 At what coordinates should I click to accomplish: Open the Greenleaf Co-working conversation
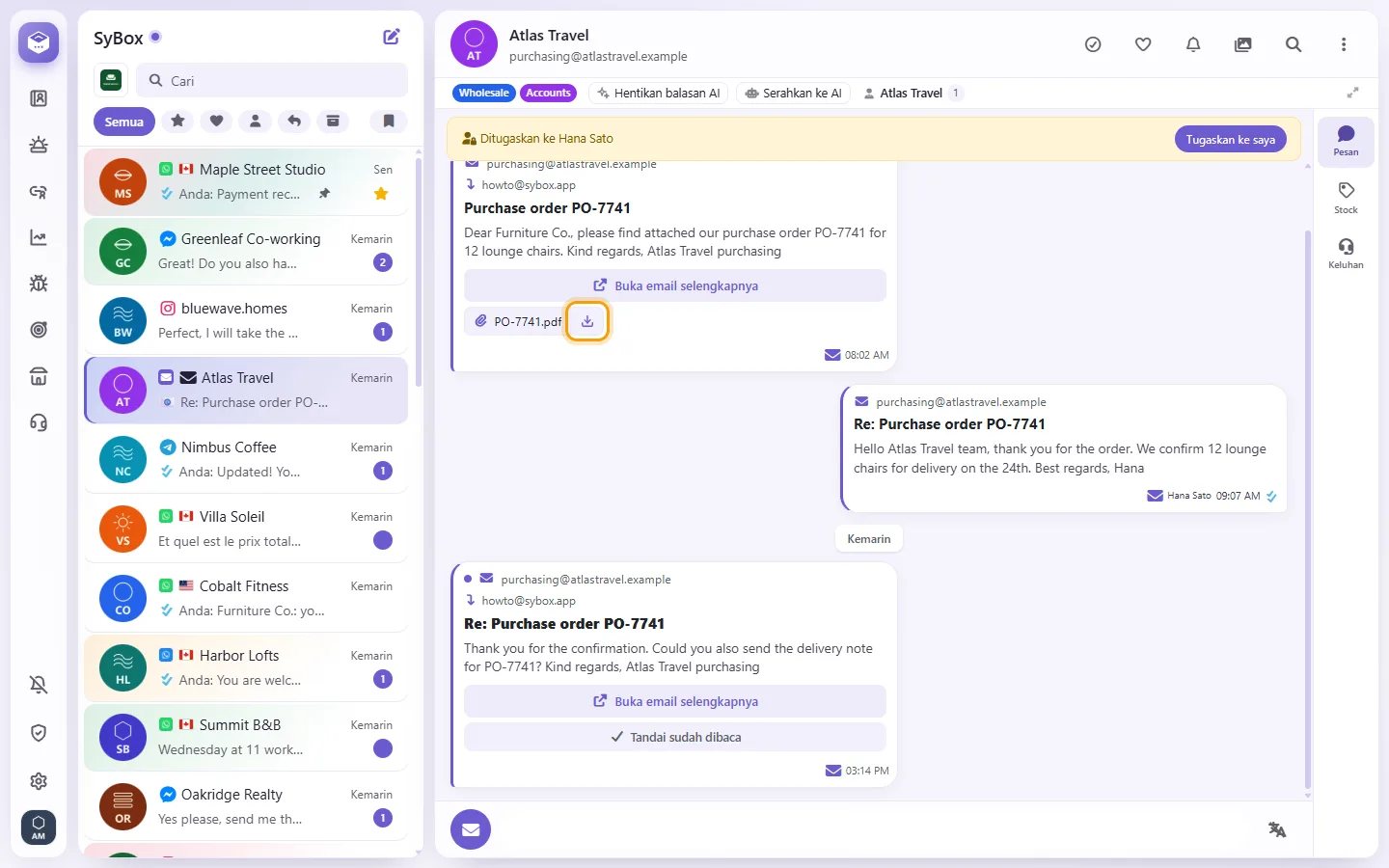tap(246, 251)
